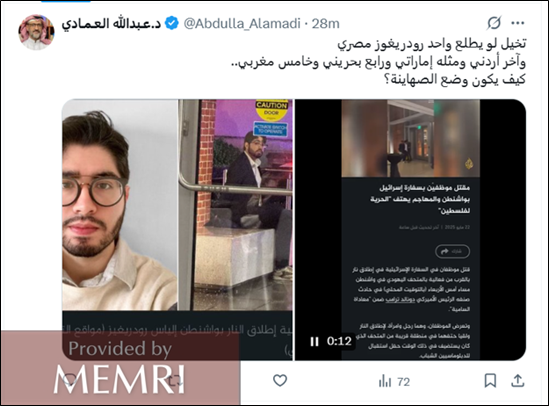Click the Al Jazeera logo in the video
The image size is (549, 406).
tap(469, 164)
